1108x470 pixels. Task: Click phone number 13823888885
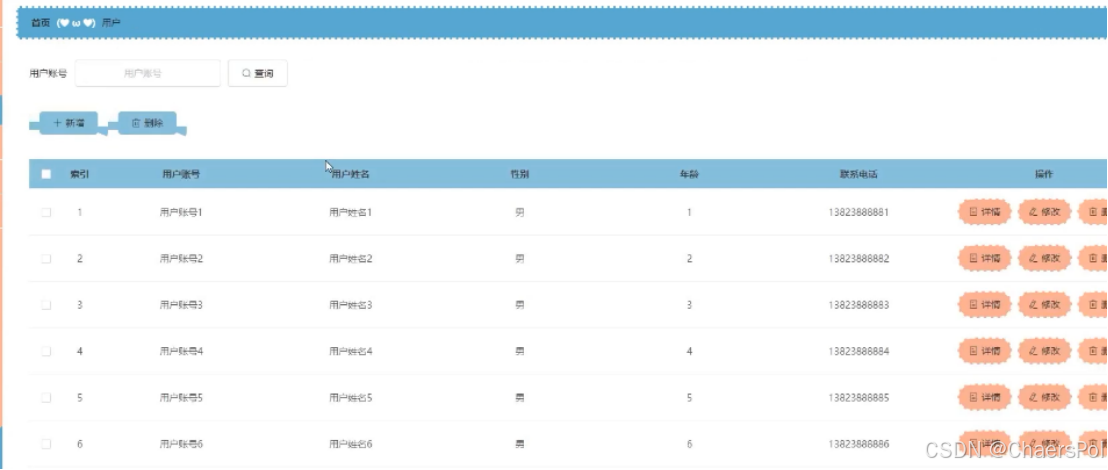tap(859, 398)
